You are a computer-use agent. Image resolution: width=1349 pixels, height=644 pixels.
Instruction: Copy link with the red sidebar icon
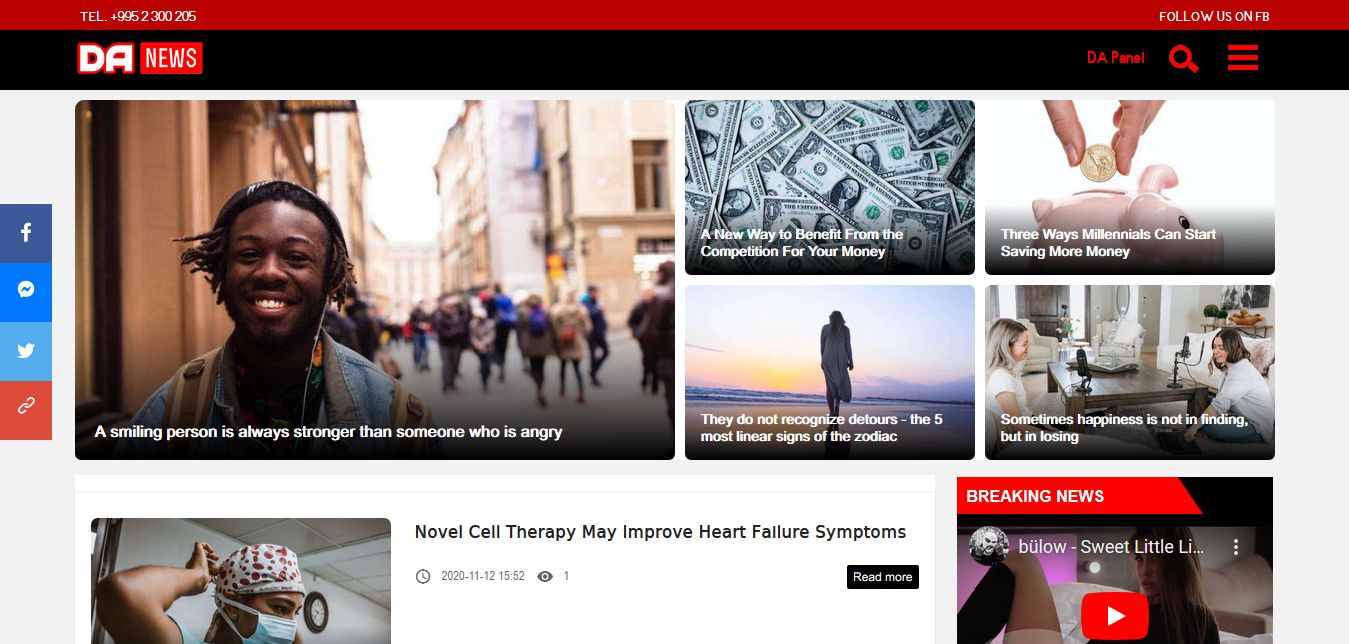(x=26, y=410)
